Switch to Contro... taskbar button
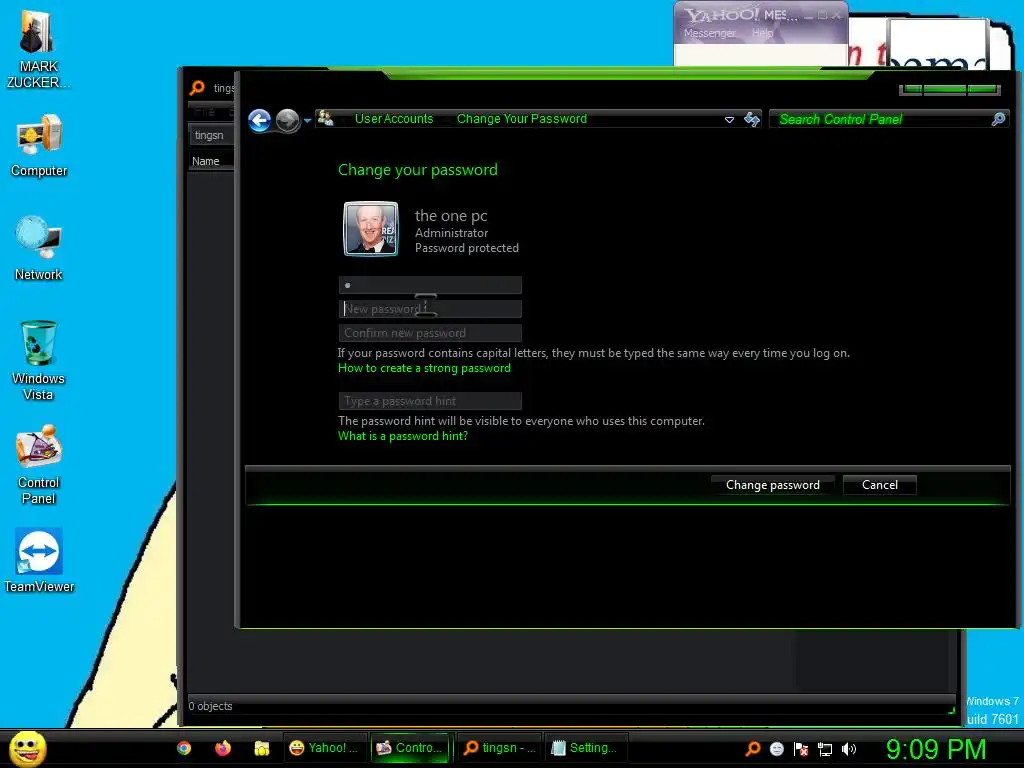The image size is (1024, 768). (411, 748)
